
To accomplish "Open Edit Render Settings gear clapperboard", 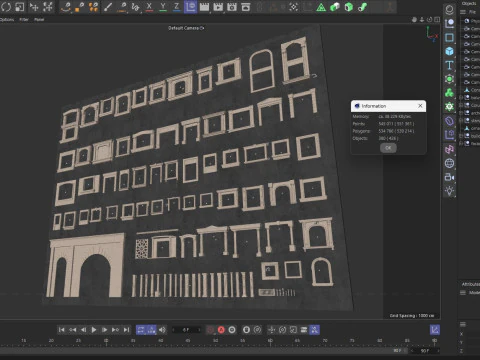I will [x=232, y=7].
